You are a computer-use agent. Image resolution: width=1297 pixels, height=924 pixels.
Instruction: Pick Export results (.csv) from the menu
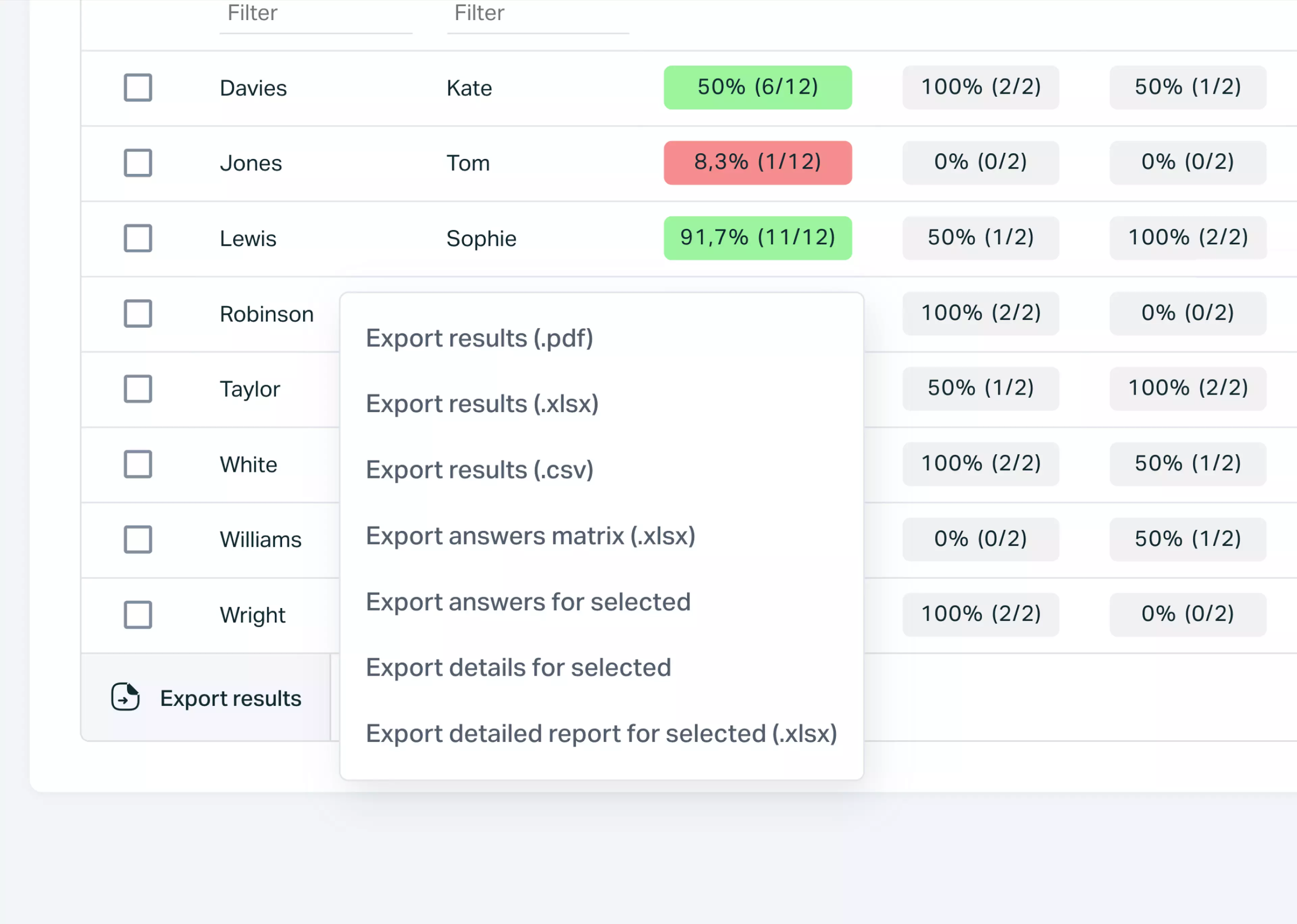coord(479,469)
